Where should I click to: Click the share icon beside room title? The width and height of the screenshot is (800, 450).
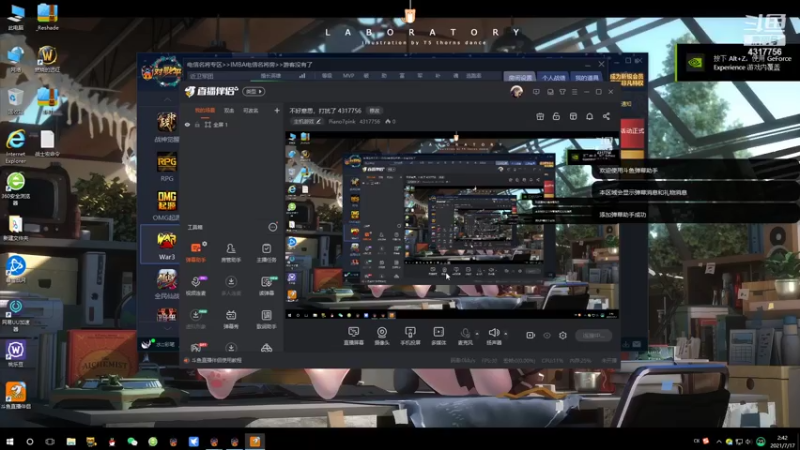coord(606,116)
